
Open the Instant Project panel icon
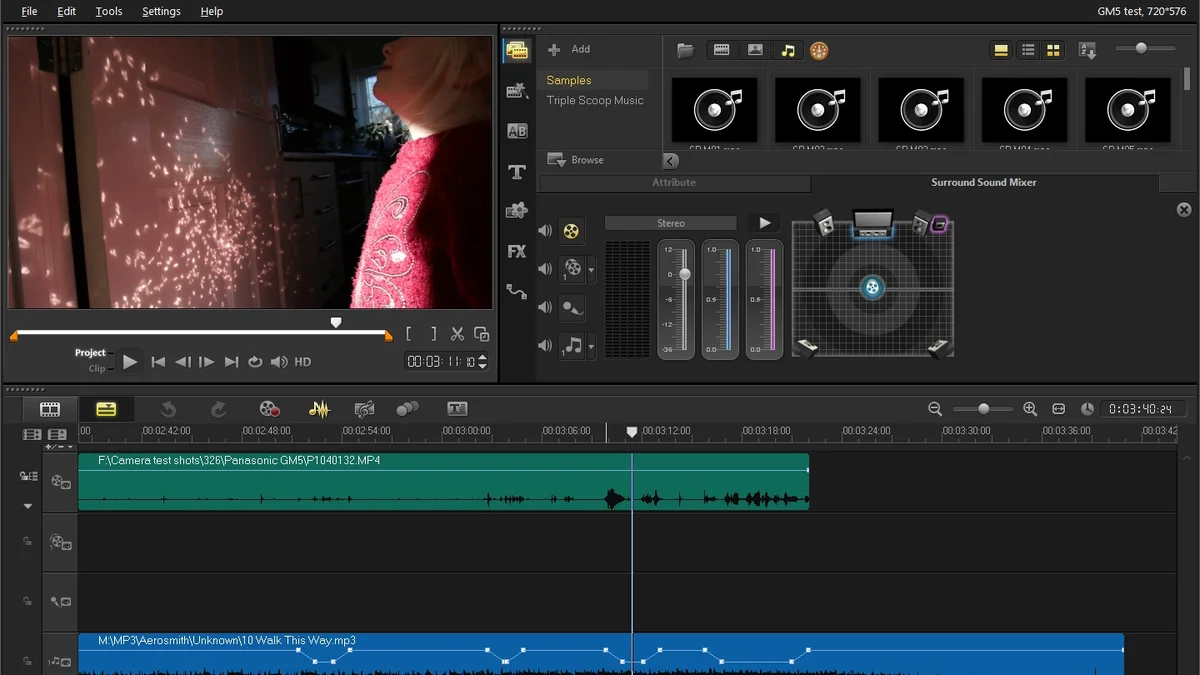click(x=516, y=91)
